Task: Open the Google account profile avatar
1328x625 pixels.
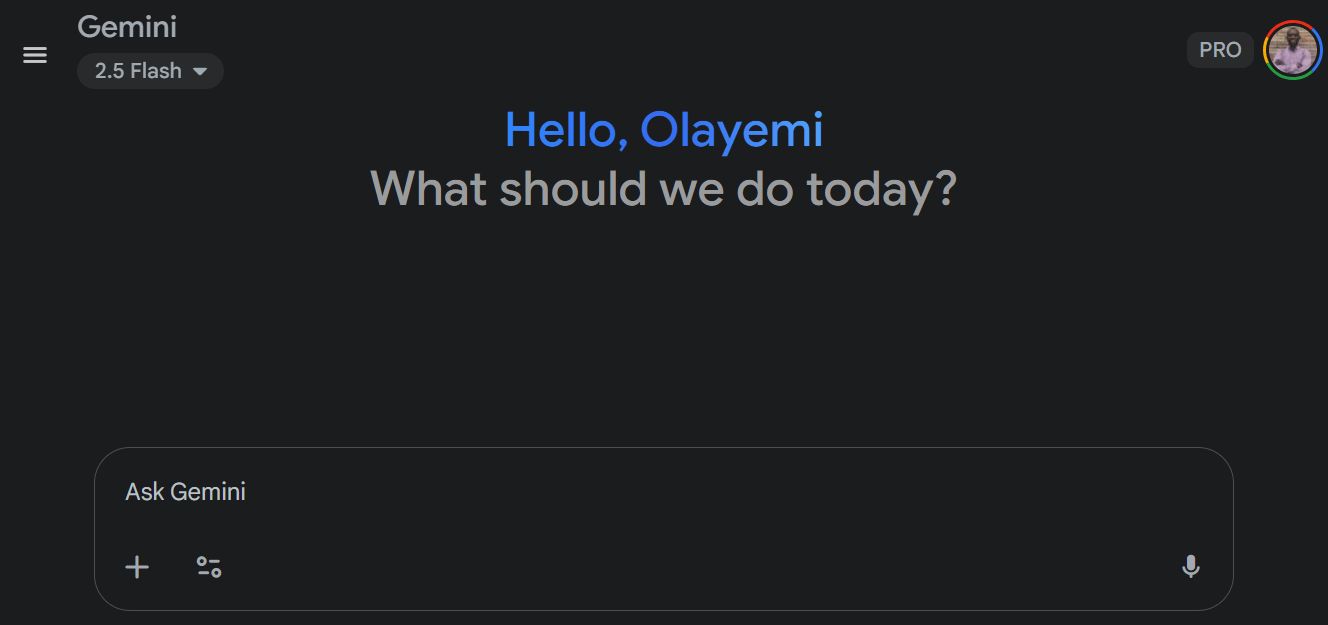Action: click(1292, 50)
